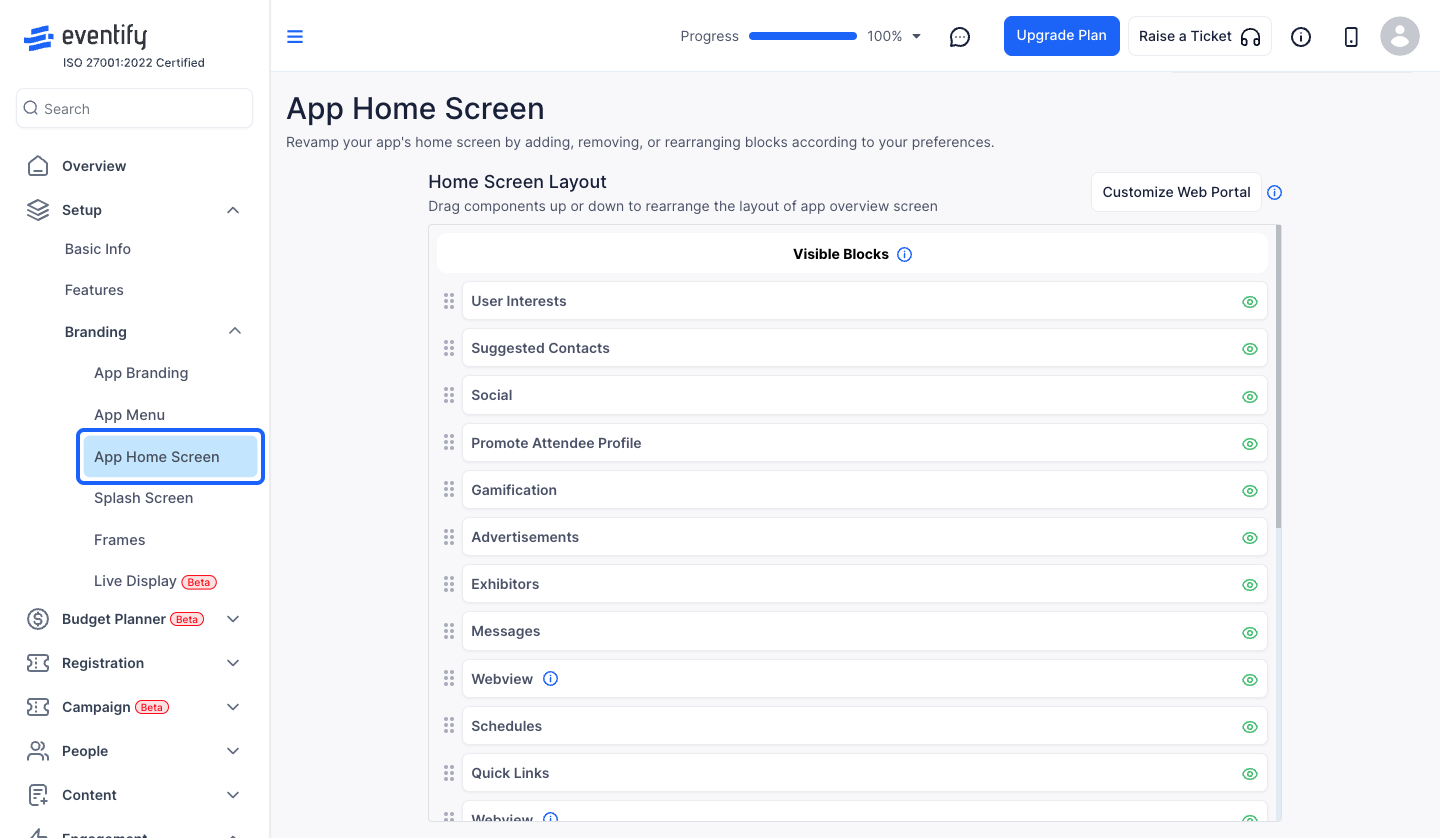1440x838 pixels.
Task: Click the drag handle for Messages
Action: click(x=449, y=631)
